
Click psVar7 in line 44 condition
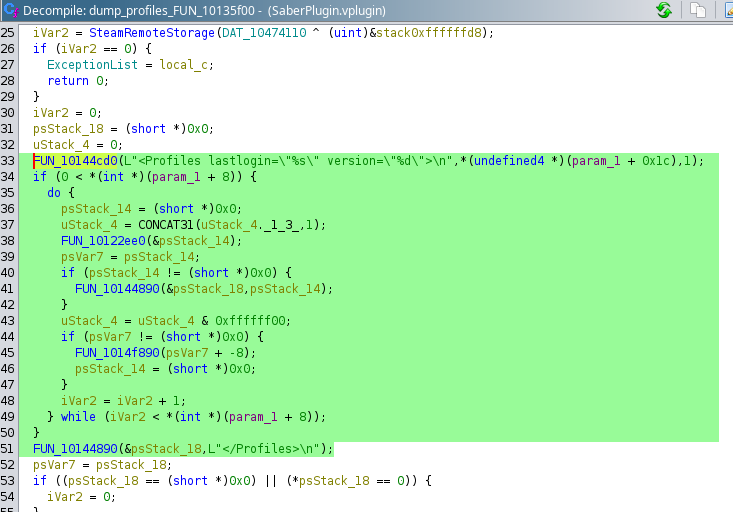pyautogui.click(x=110, y=337)
